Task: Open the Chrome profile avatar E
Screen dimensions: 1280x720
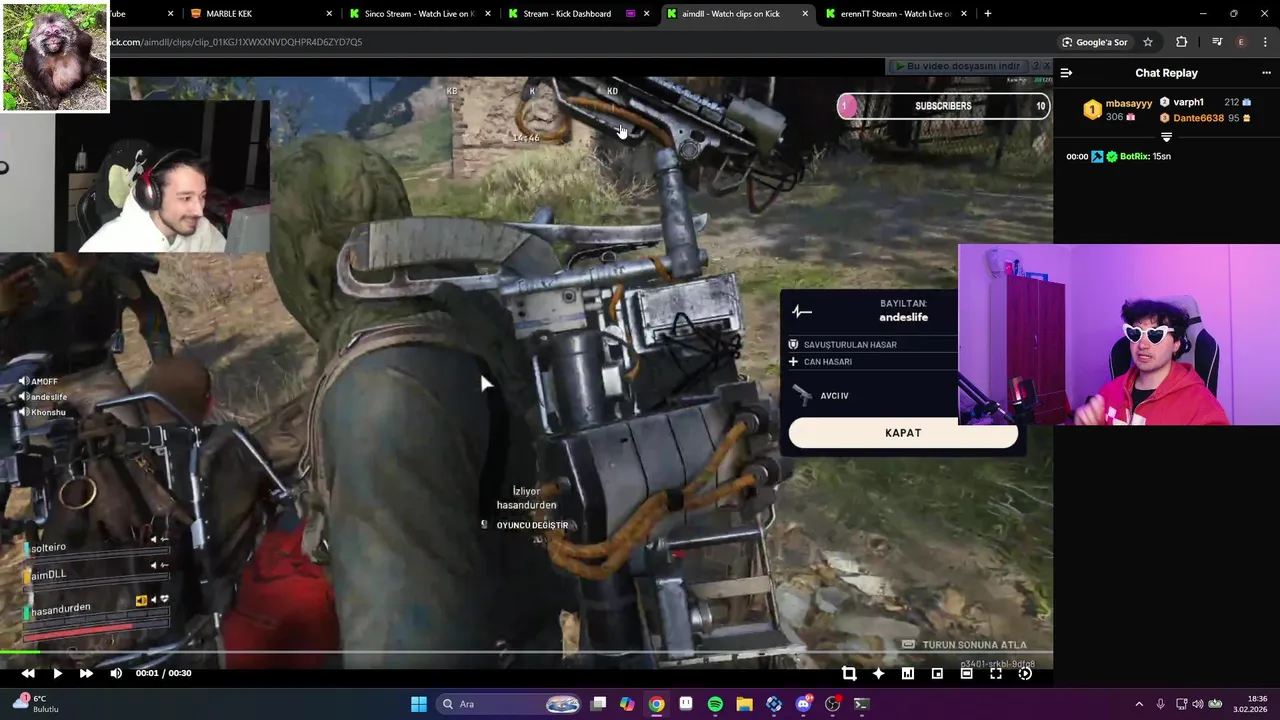Action: pyautogui.click(x=1241, y=42)
